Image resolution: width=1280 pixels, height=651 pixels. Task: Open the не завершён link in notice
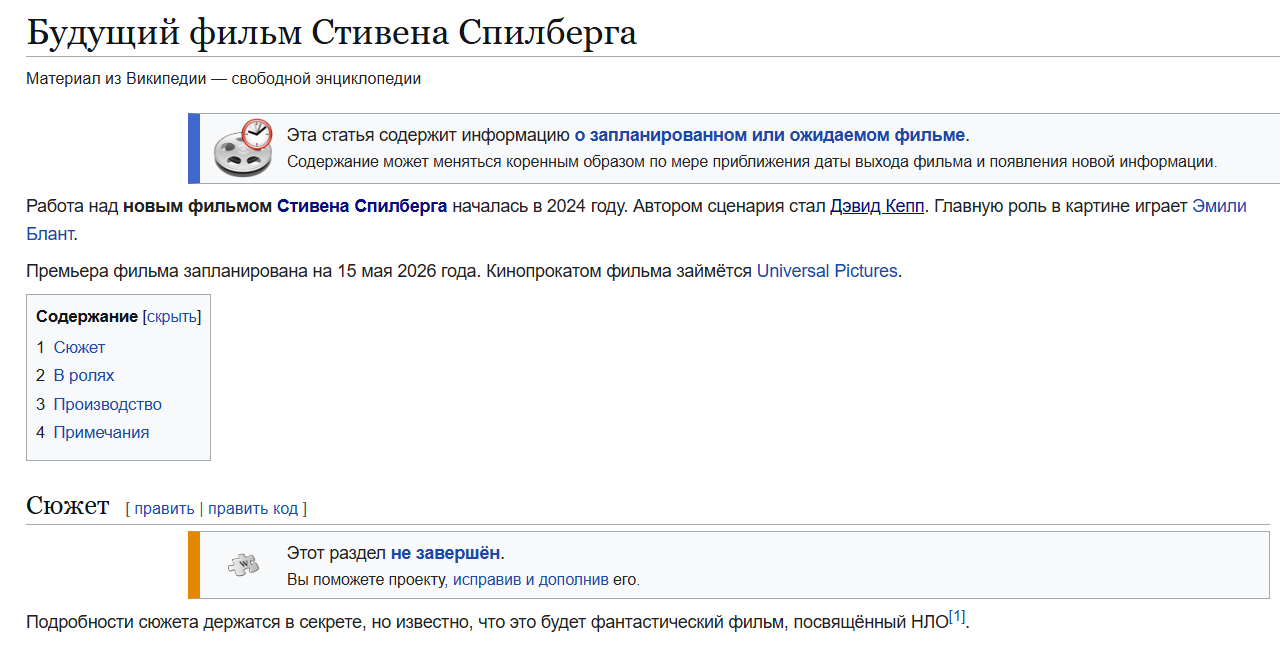click(445, 553)
